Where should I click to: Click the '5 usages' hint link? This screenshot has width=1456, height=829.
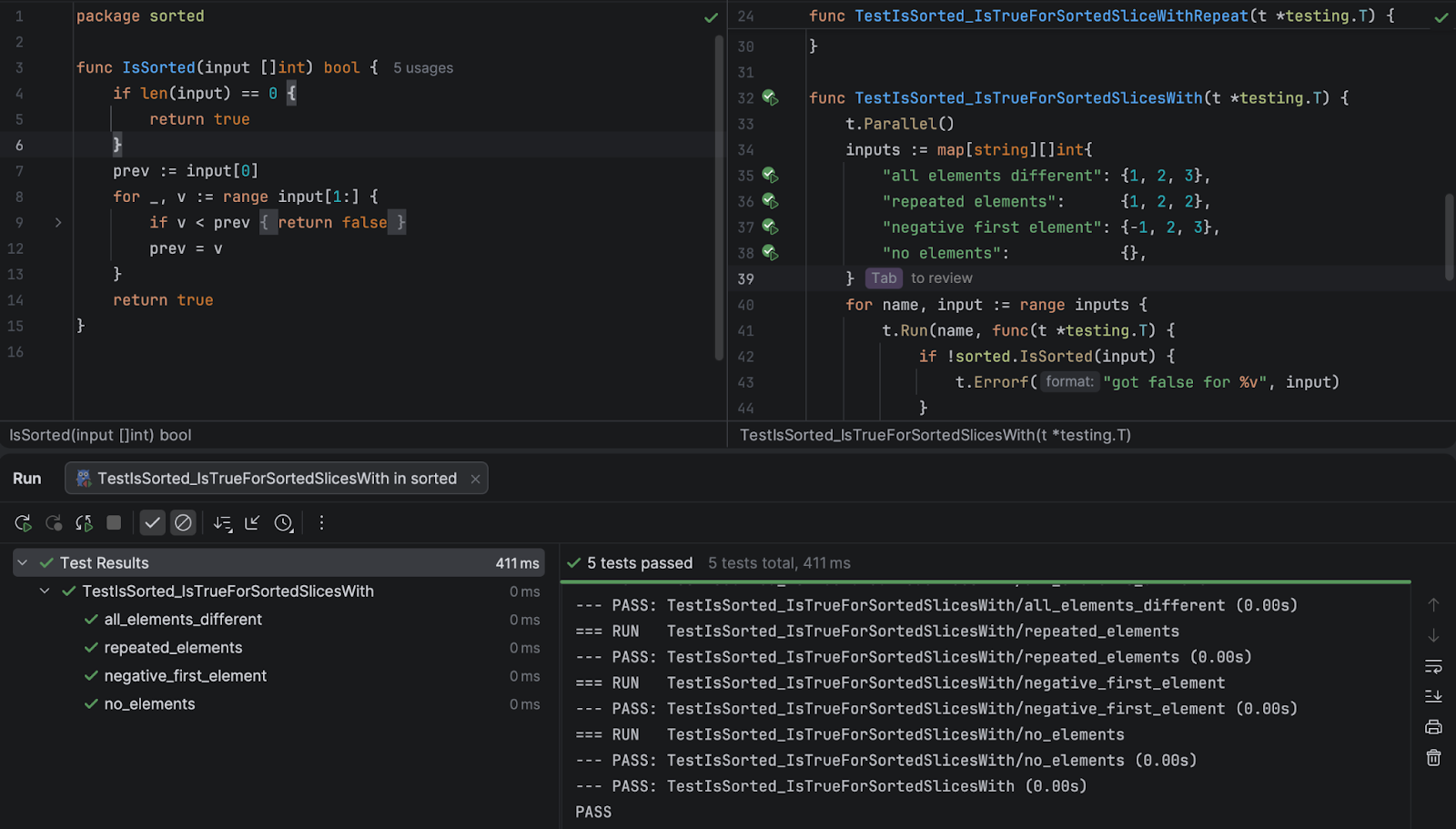(423, 68)
